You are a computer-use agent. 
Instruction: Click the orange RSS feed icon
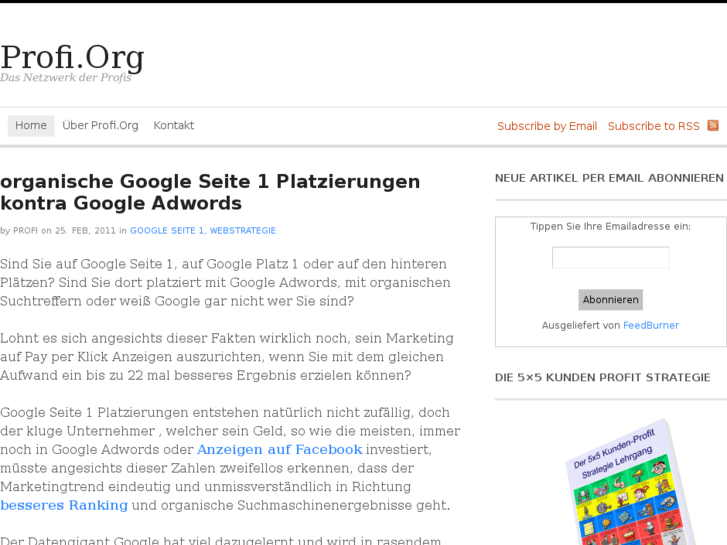coord(713,125)
